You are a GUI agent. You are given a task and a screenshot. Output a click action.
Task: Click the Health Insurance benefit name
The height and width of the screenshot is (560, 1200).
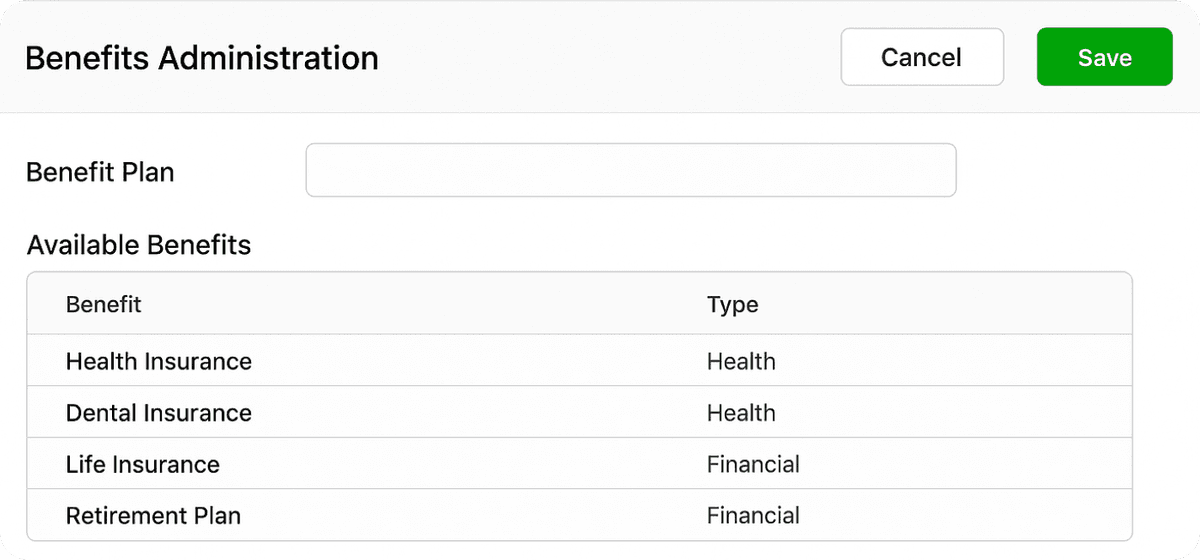pyautogui.click(x=159, y=361)
